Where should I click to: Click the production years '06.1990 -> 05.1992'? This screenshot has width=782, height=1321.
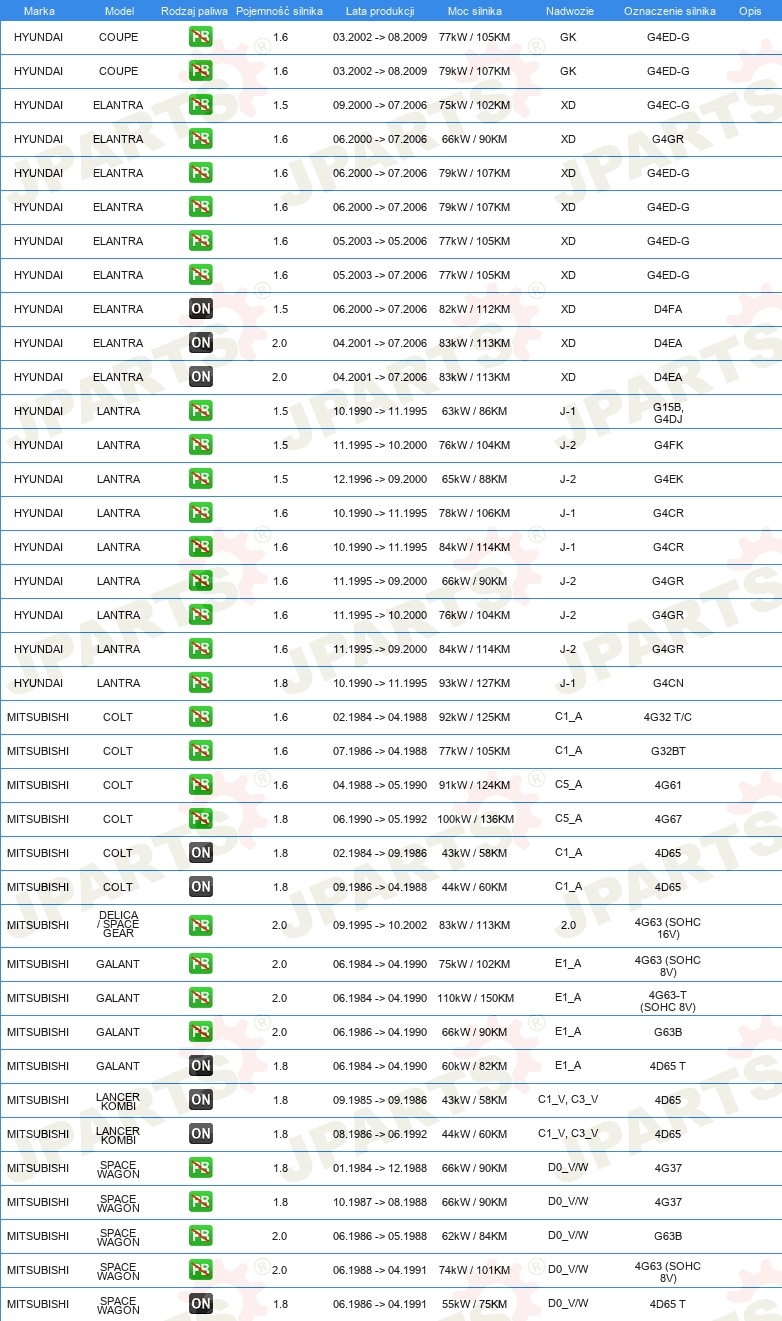(380, 819)
